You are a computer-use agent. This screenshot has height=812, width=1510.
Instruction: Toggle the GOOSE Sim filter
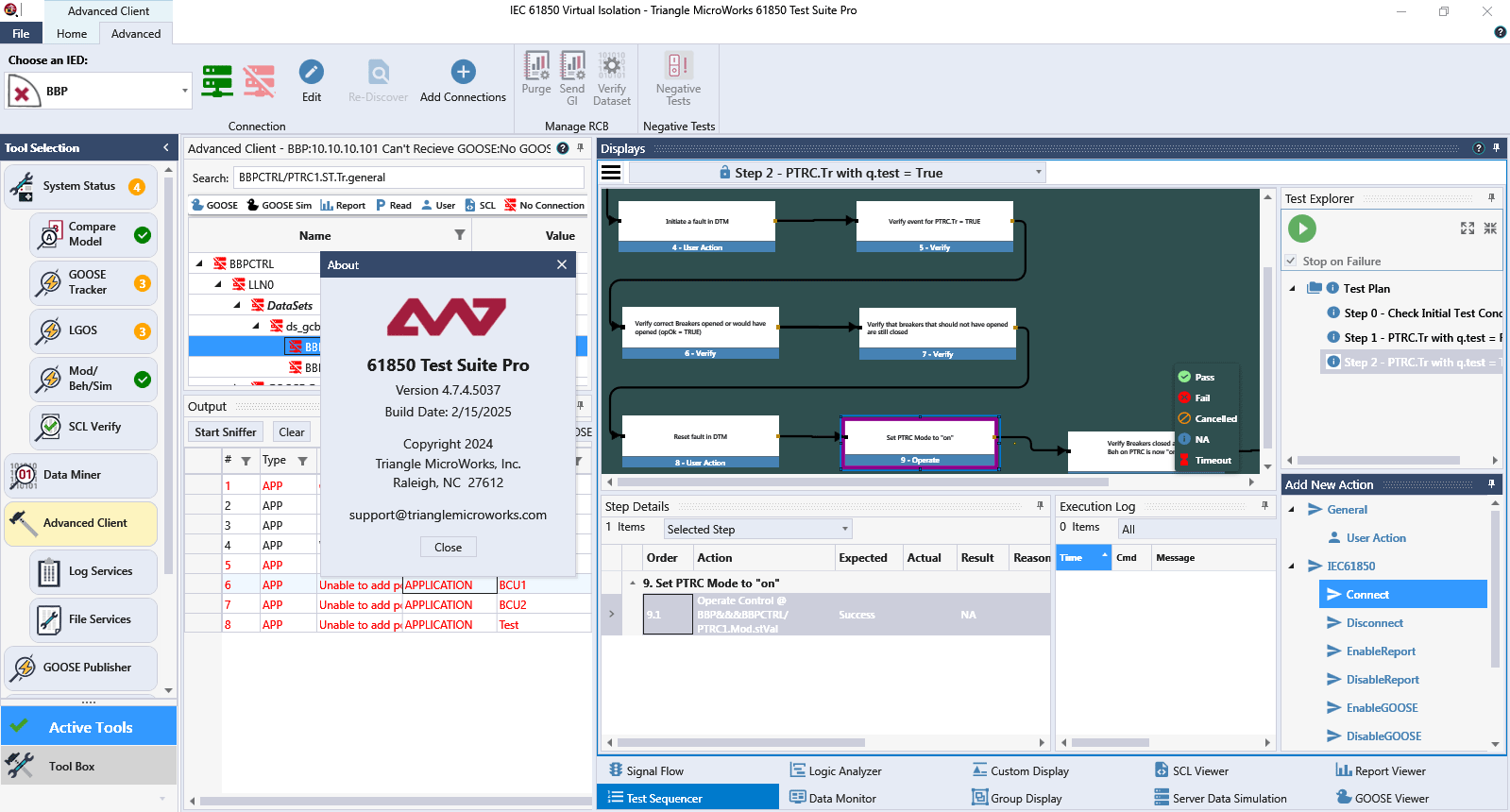tap(280, 205)
